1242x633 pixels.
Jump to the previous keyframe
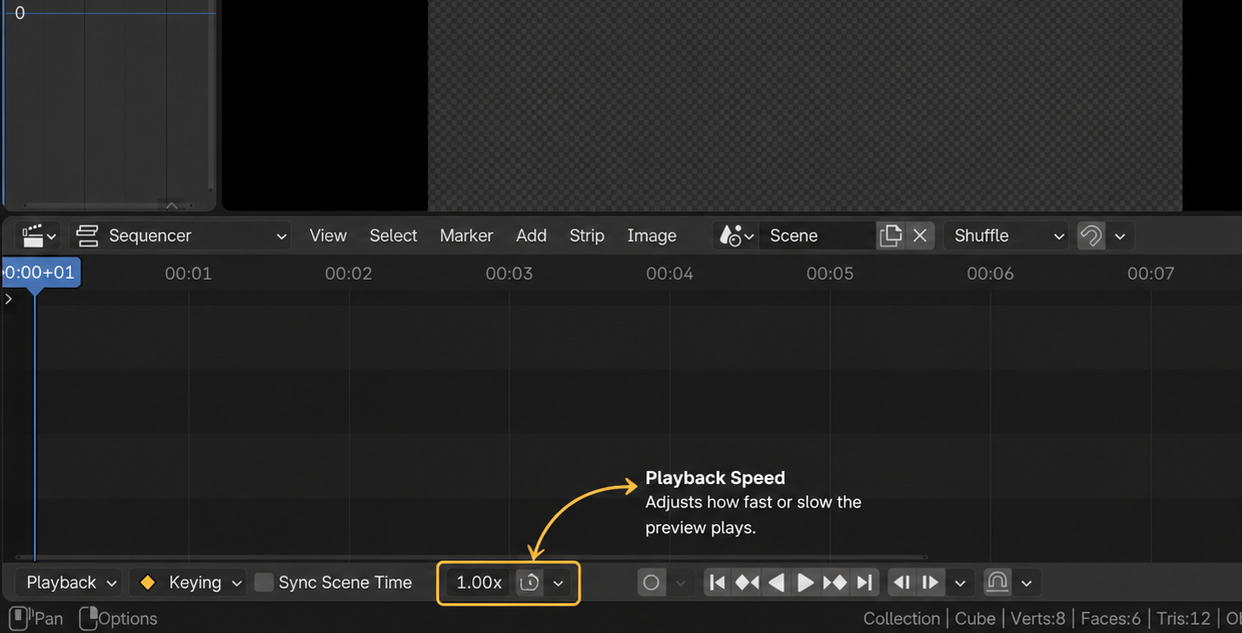[x=747, y=582]
